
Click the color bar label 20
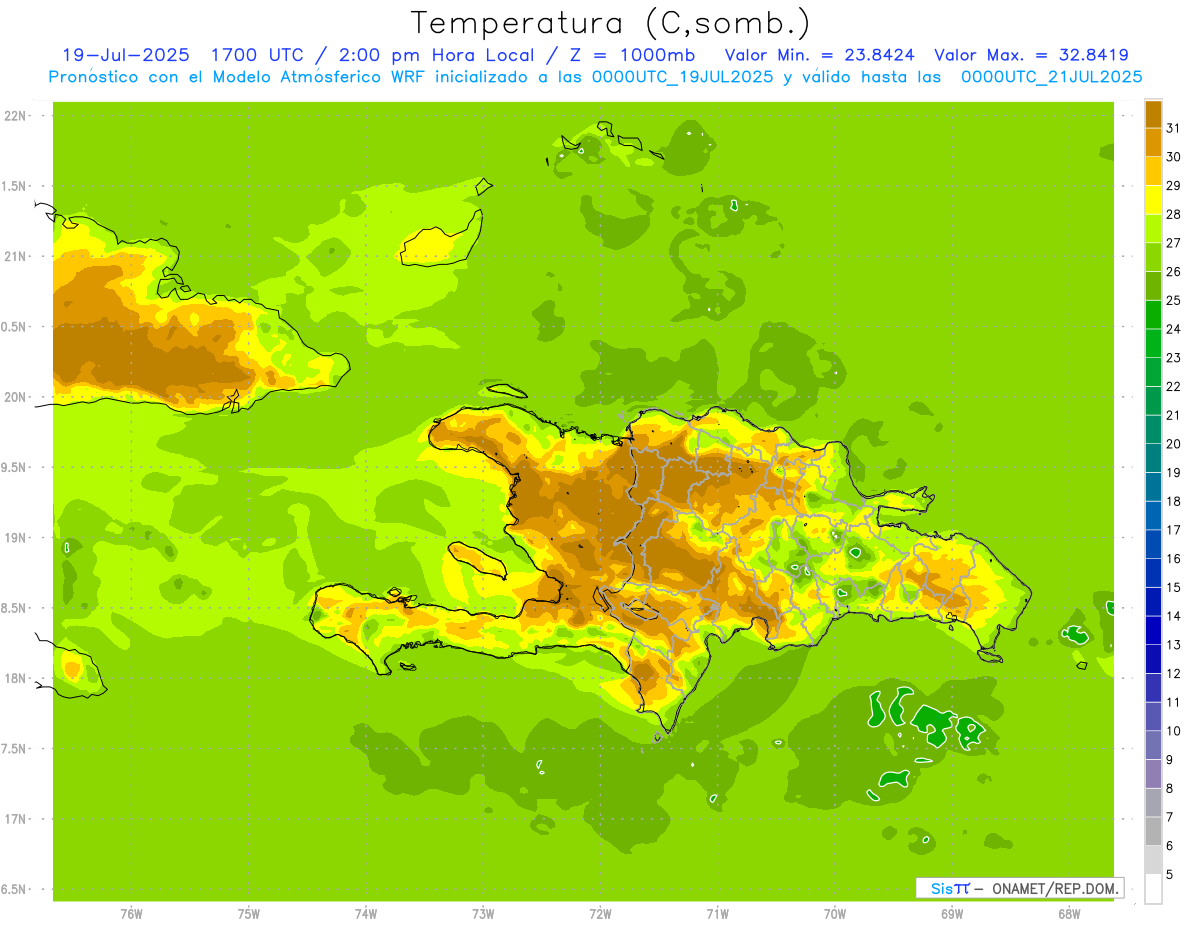click(1173, 444)
